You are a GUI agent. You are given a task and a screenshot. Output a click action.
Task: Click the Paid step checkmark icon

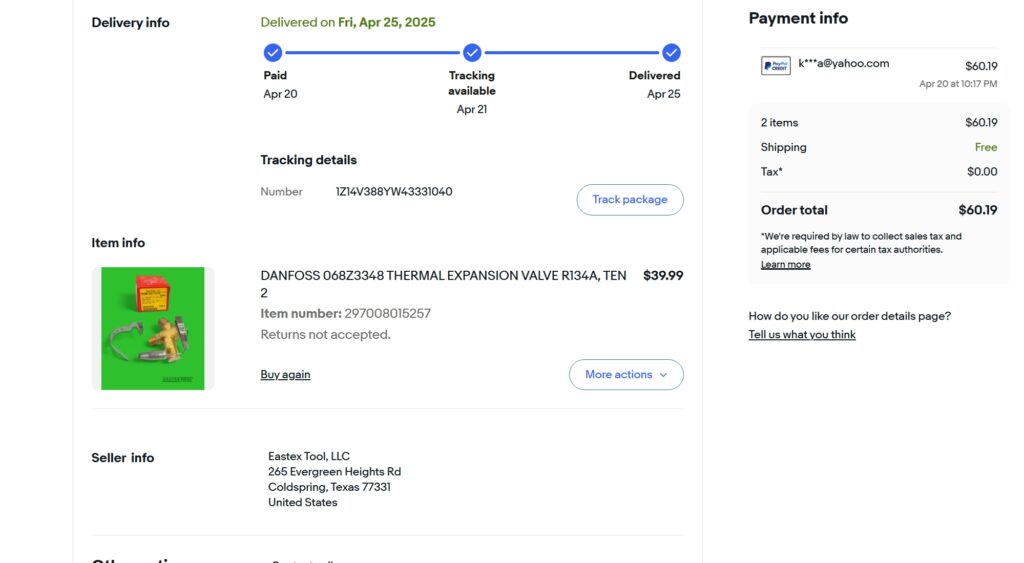273,52
